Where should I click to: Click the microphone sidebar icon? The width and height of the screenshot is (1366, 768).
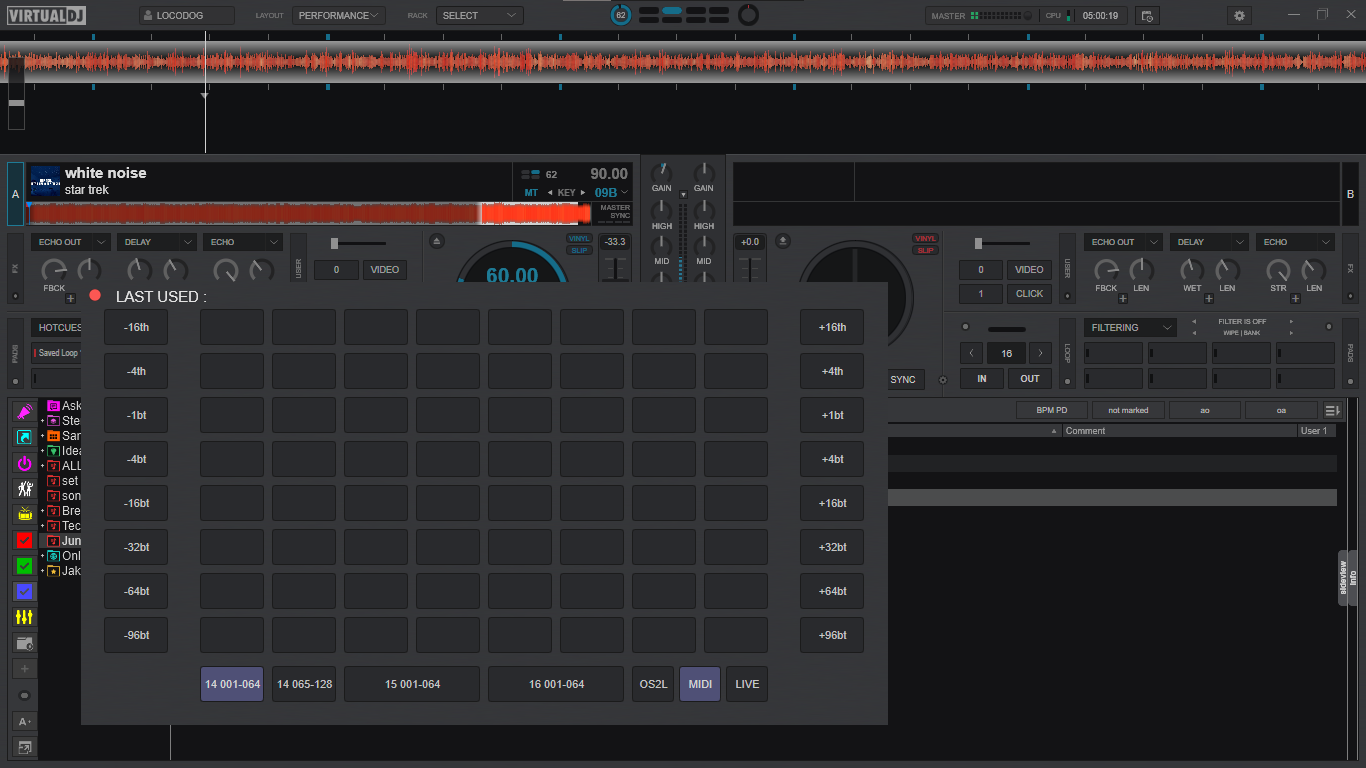coord(24,411)
